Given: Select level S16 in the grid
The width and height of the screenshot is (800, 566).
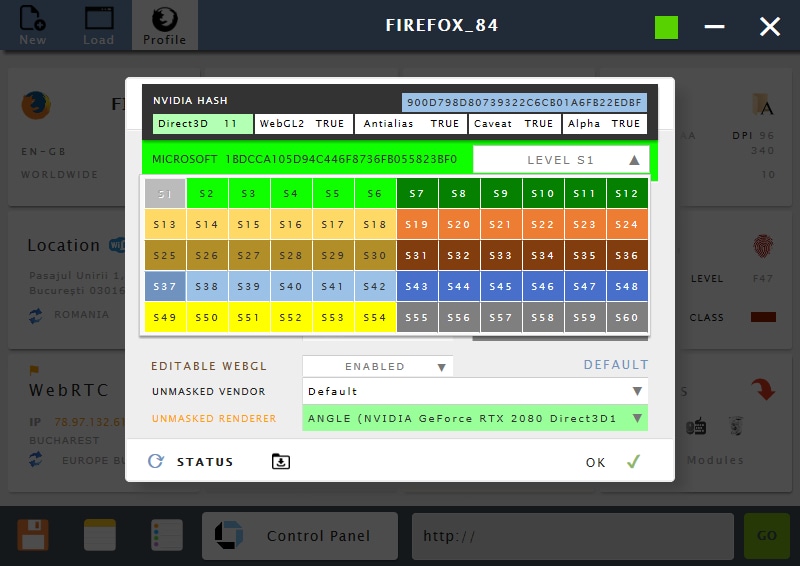Looking at the screenshot, I should pyautogui.click(x=291, y=225).
